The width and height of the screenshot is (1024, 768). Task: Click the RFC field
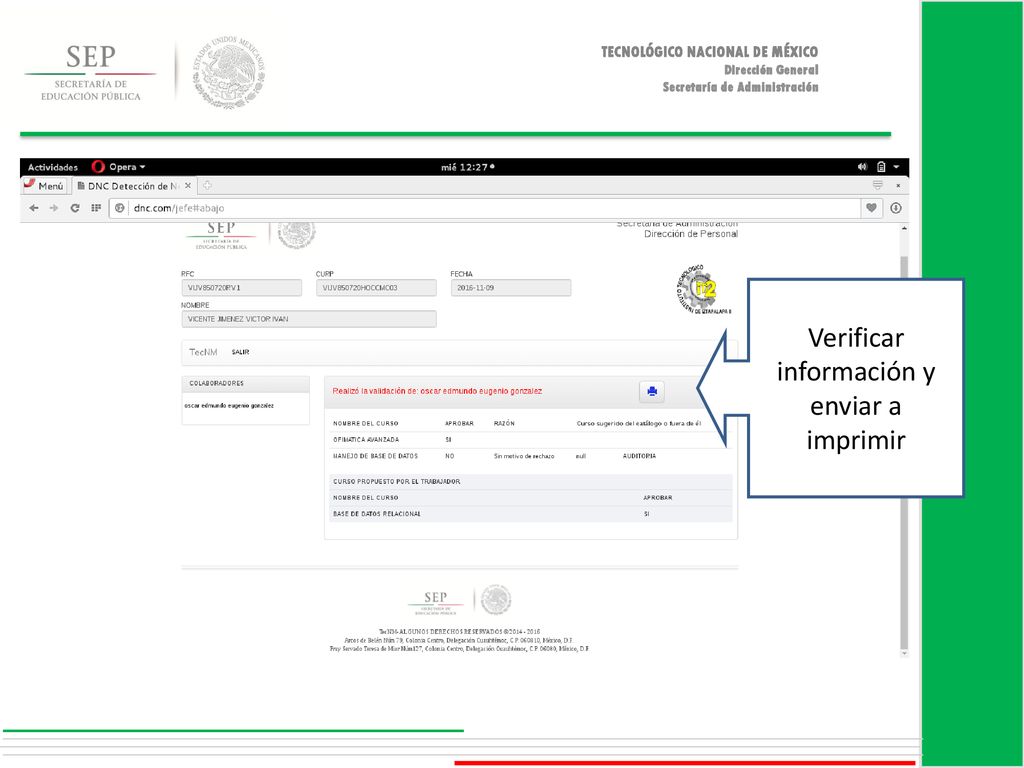[x=242, y=287]
